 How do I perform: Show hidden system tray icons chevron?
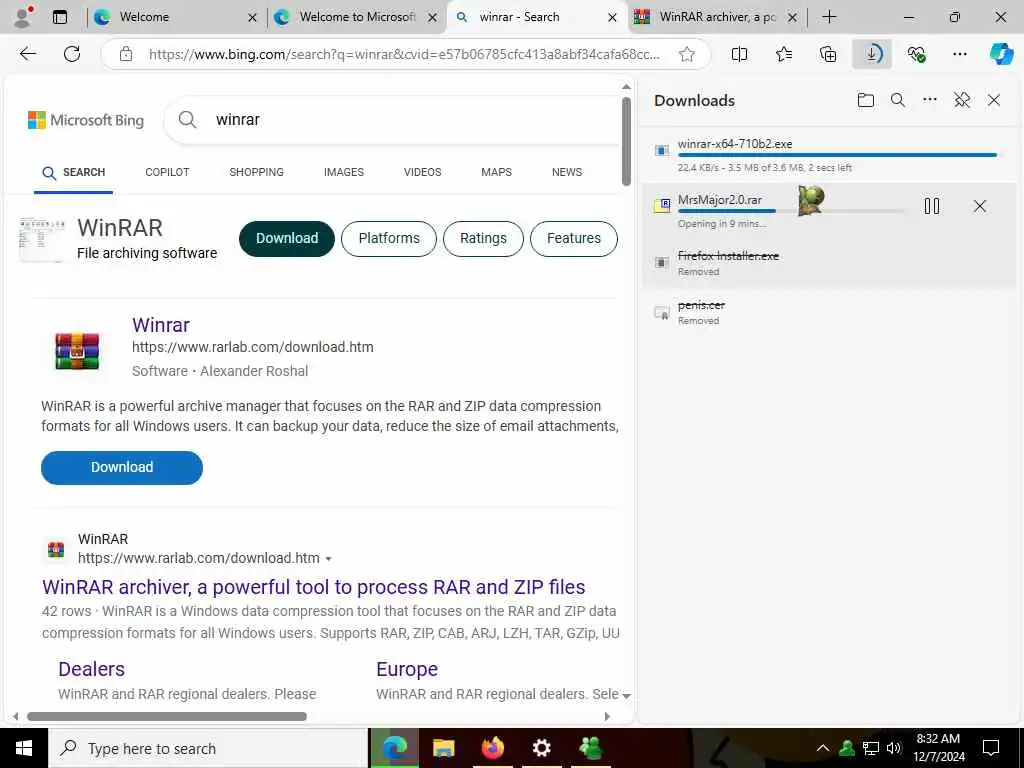[x=823, y=748]
